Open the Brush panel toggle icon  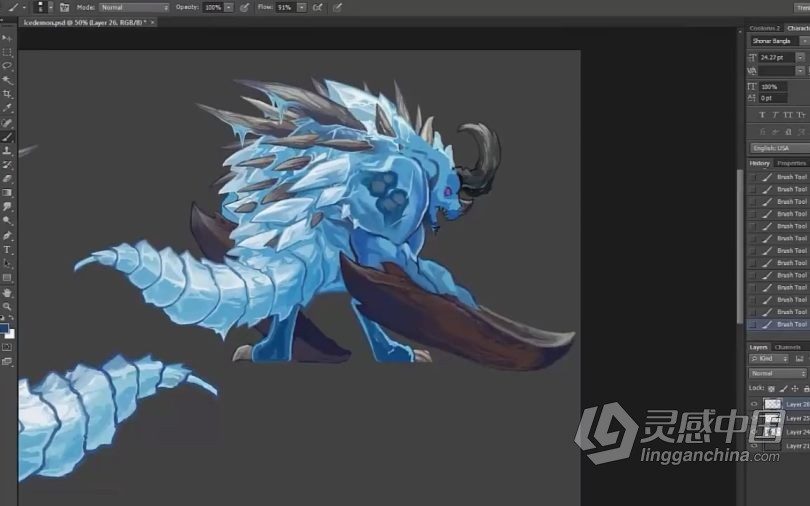65,7
